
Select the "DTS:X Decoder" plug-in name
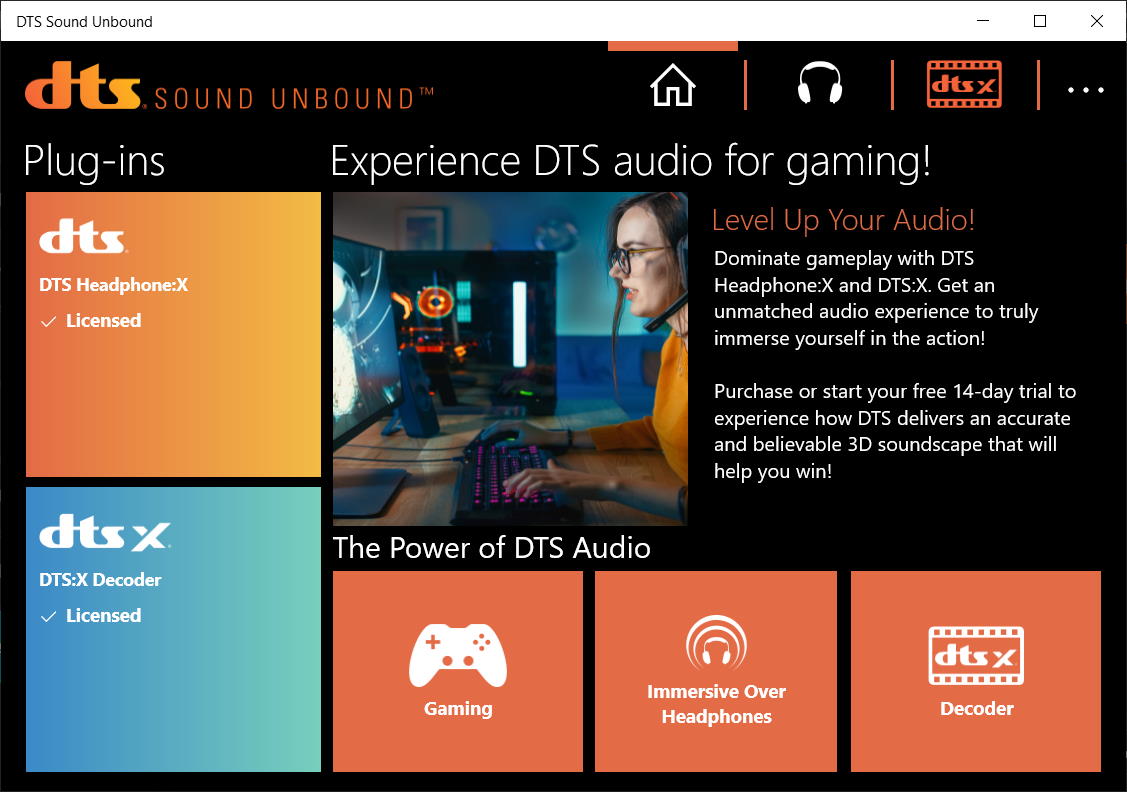coord(100,580)
